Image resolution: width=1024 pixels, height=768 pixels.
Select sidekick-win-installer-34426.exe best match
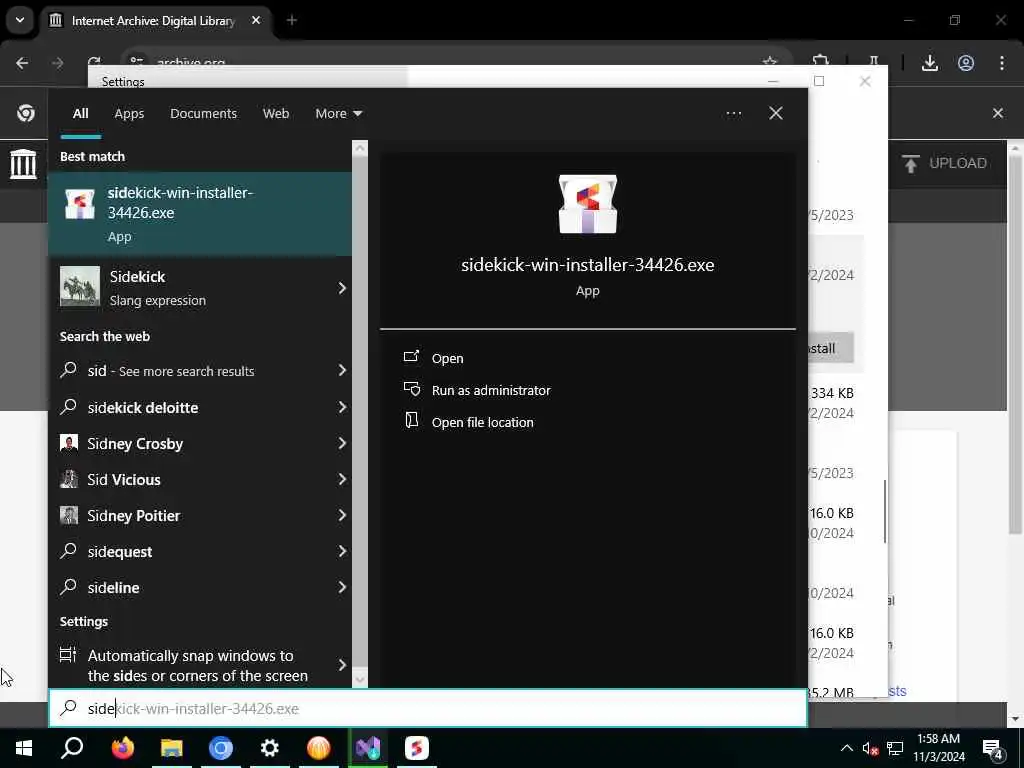coord(200,214)
